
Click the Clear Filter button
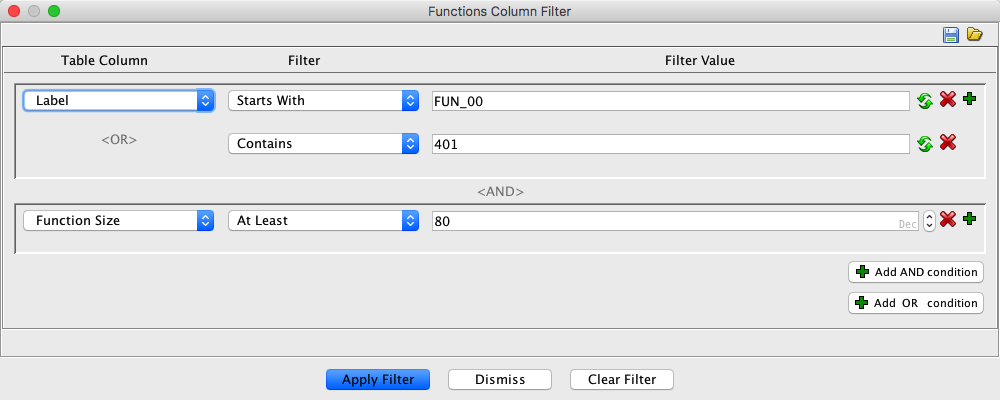coord(621,379)
